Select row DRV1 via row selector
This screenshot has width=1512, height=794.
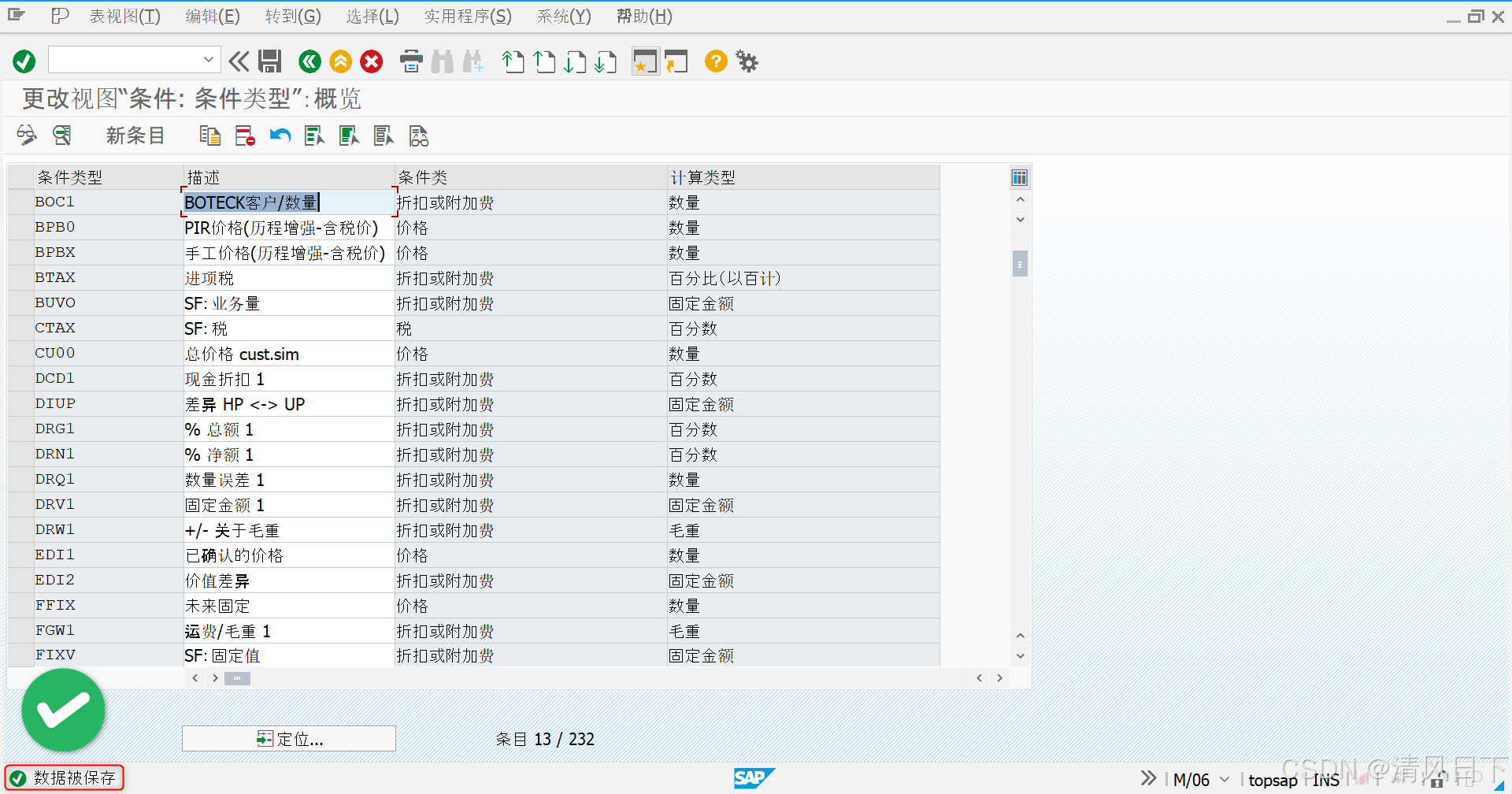click(20, 505)
